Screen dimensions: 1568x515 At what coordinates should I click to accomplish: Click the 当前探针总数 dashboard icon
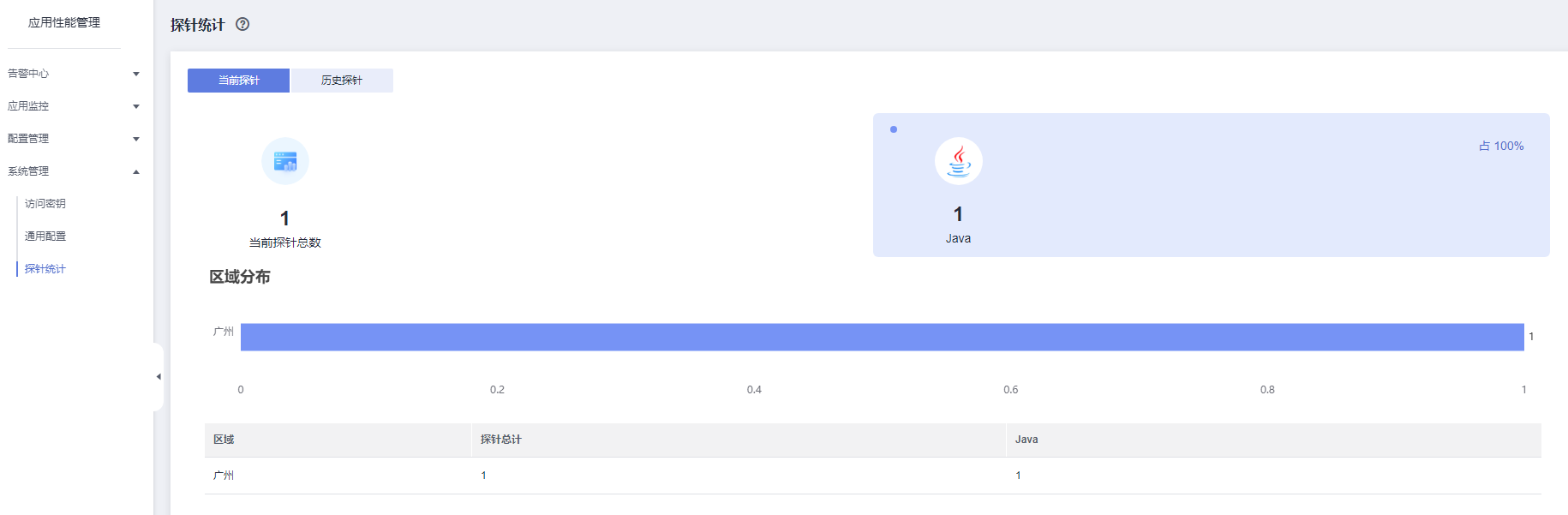[x=284, y=161]
